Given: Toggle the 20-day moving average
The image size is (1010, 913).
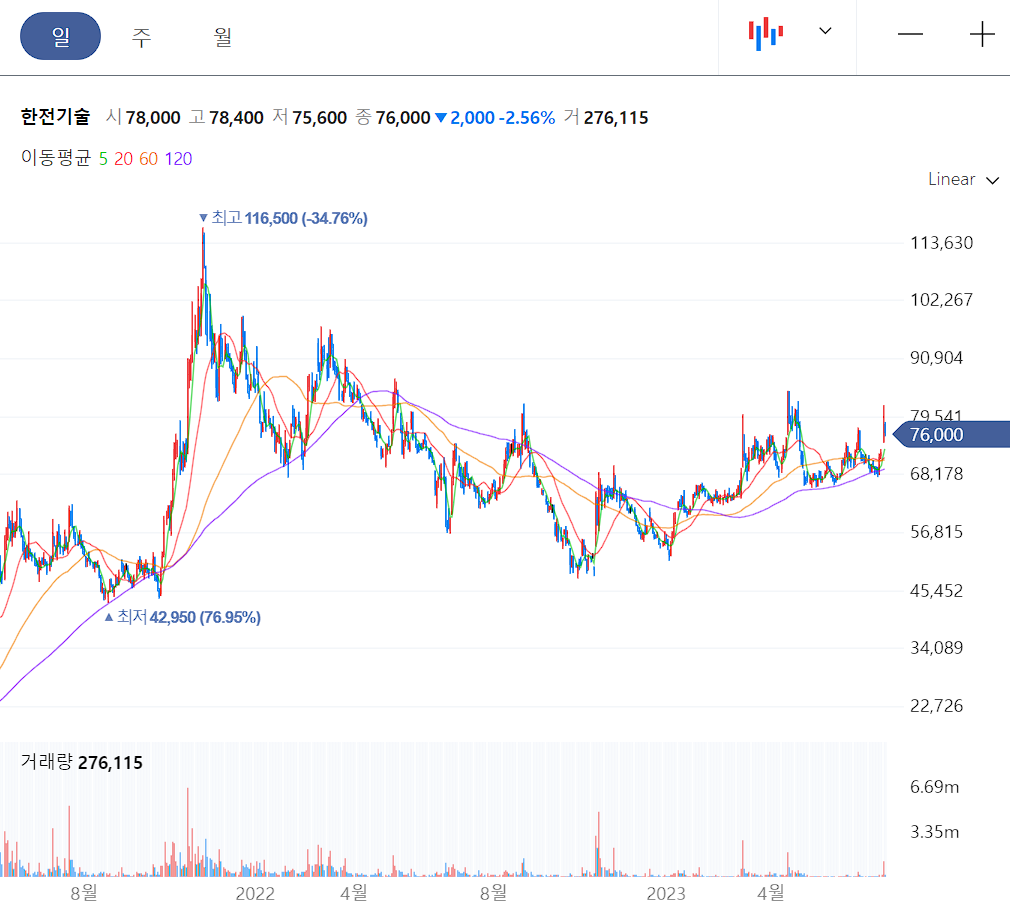Looking at the screenshot, I should 123,159.
